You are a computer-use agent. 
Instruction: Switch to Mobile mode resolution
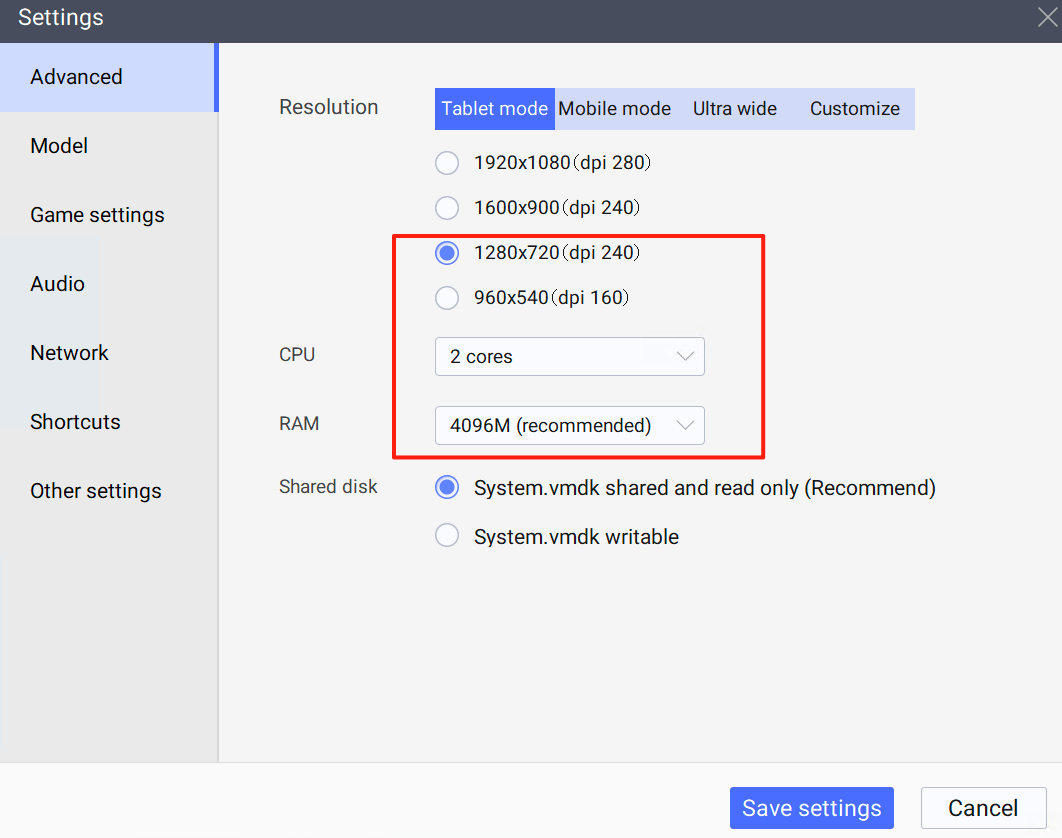(614, 109)
